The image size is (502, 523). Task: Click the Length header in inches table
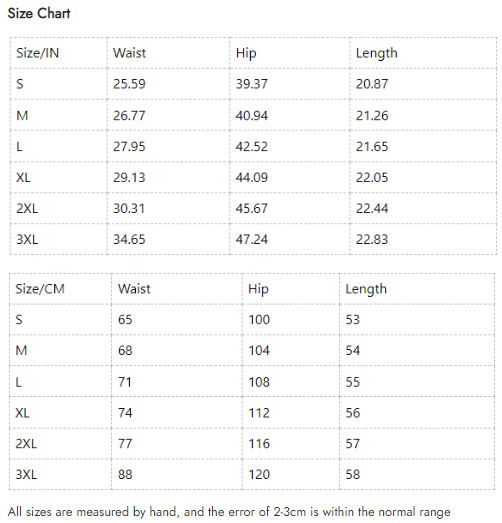tap(377, 53)
